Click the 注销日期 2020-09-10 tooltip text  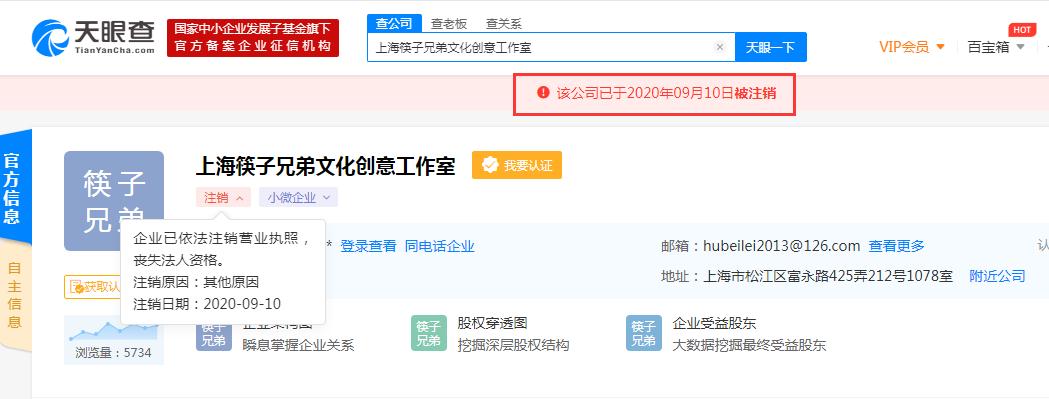click(207, 303)
